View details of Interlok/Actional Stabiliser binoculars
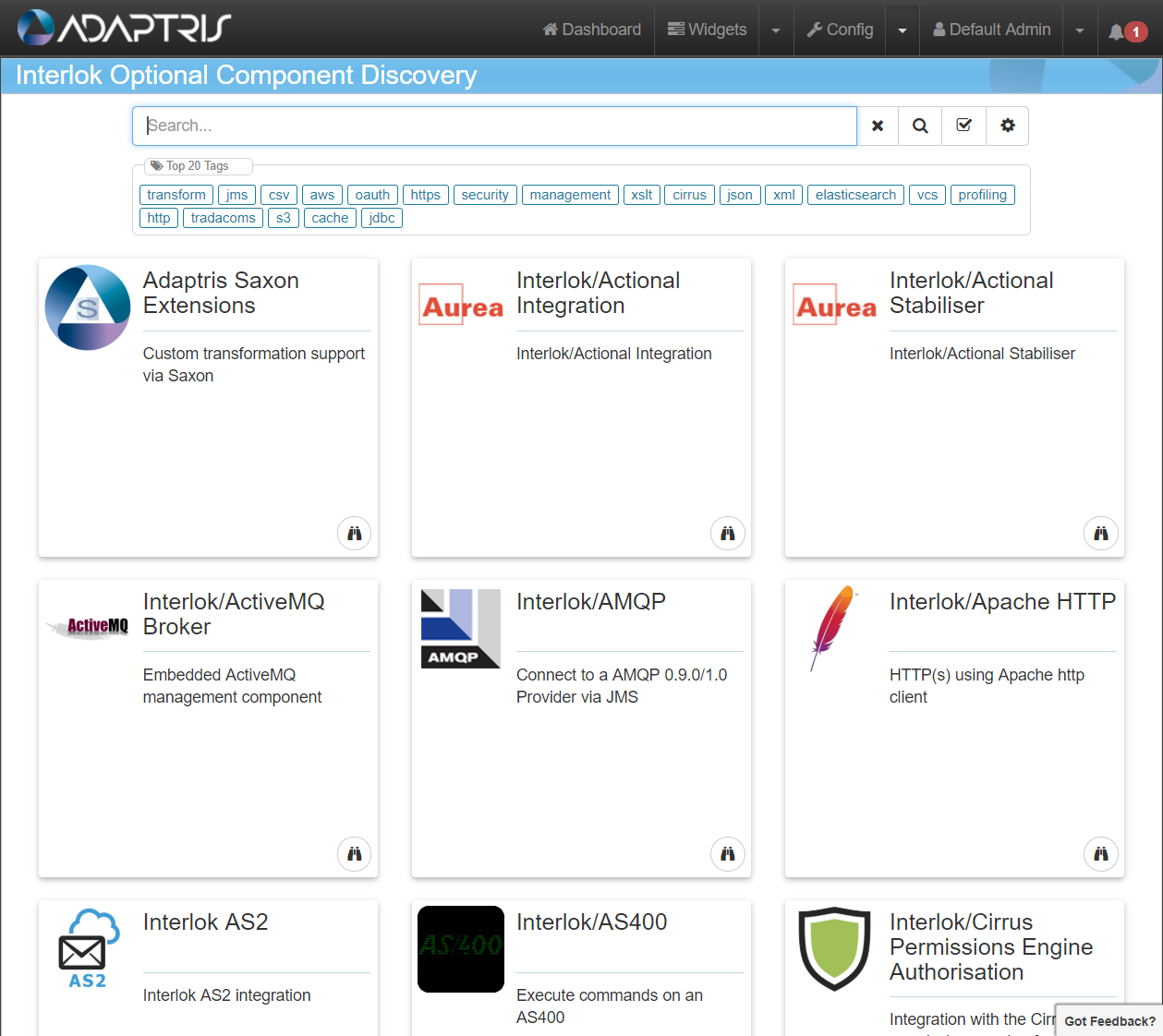Image resolution: width=1163 pixels, height=1036 pixels. pyautogui.click(x=1100, y=533)
